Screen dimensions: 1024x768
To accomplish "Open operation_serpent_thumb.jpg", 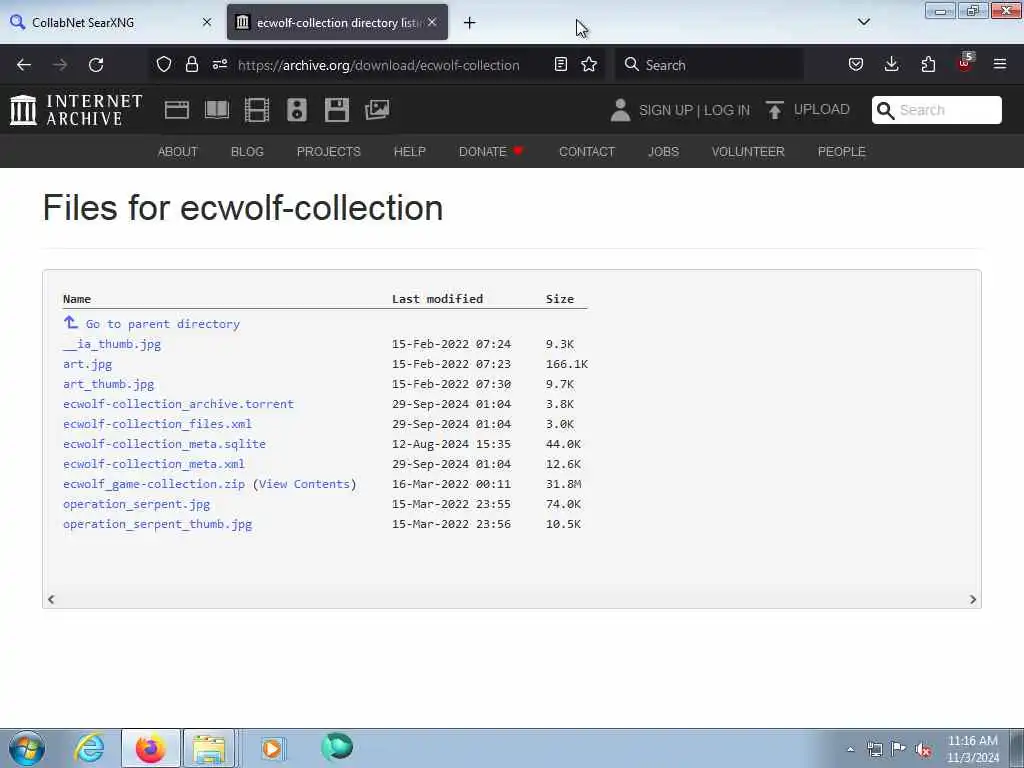I will [x=157, y=524].
